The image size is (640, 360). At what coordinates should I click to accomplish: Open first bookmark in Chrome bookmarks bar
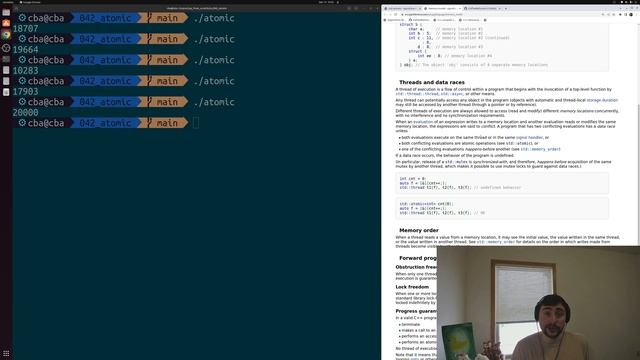(395, 20)
